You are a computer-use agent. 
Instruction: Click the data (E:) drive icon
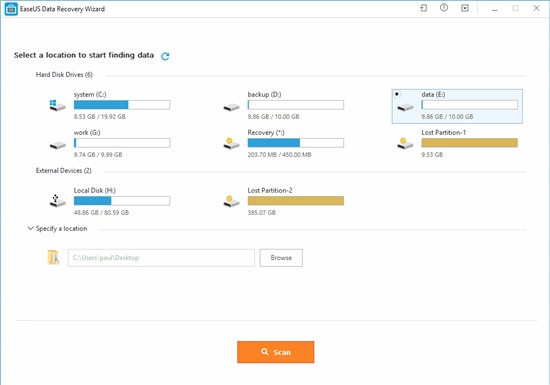(405, 107)
